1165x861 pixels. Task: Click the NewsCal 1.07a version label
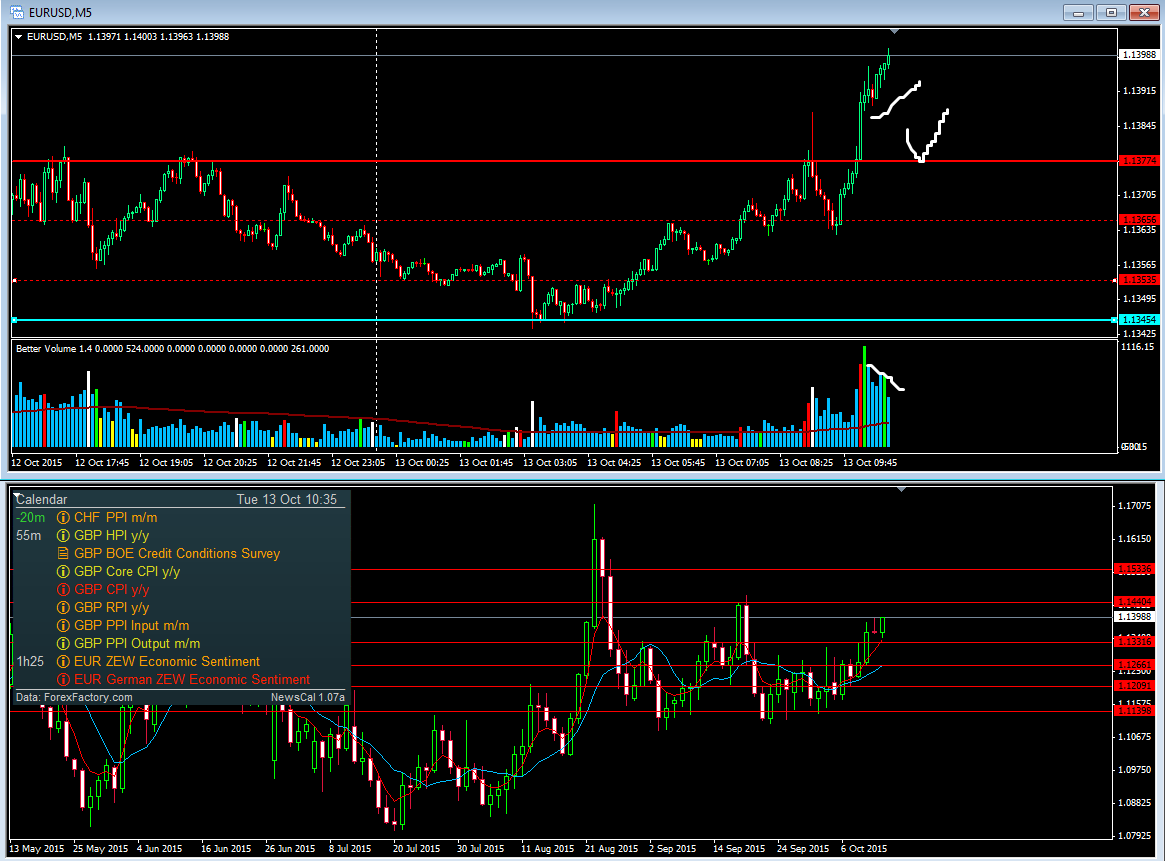tap(308, 698)
